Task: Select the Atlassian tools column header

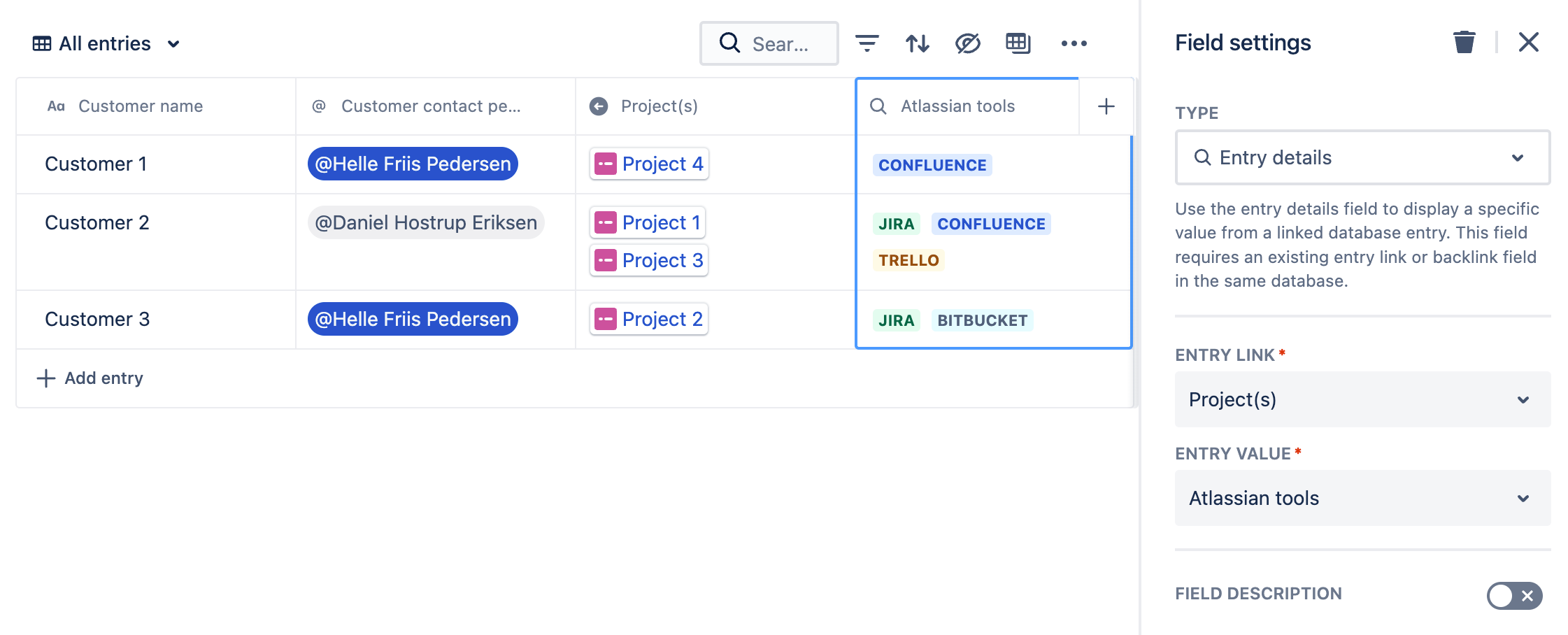Action: [967, 106]
